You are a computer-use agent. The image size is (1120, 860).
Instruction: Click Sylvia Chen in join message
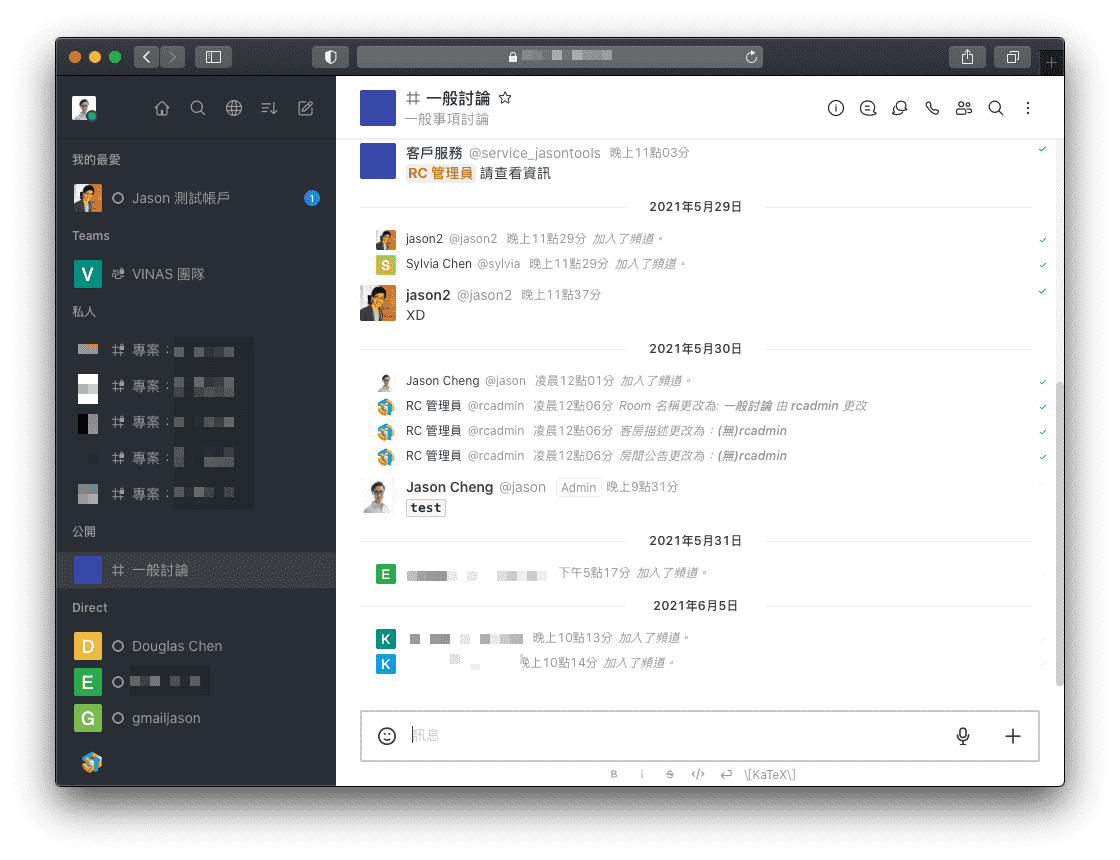point(439,264)
